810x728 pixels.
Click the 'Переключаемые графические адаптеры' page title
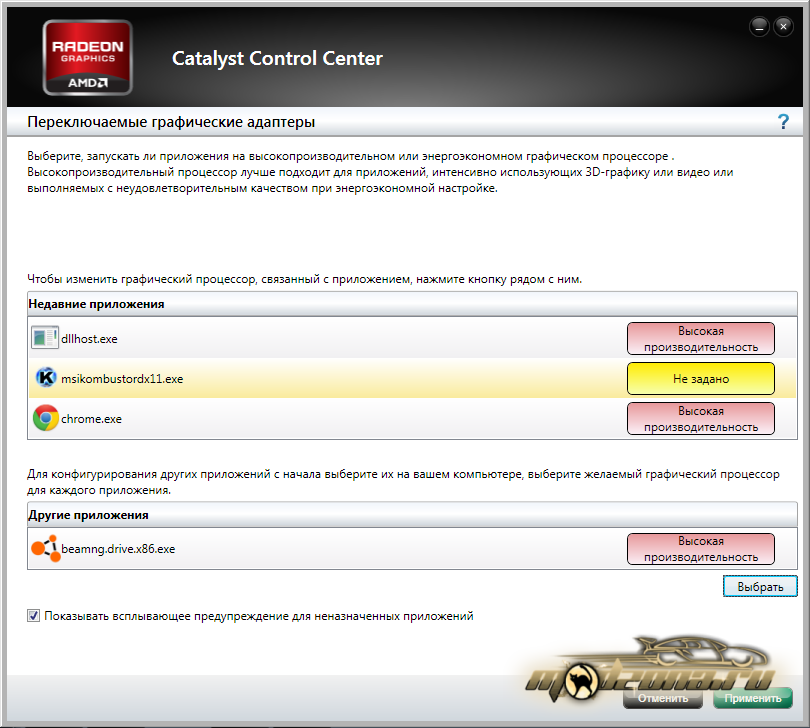click(x=171, y=122)
